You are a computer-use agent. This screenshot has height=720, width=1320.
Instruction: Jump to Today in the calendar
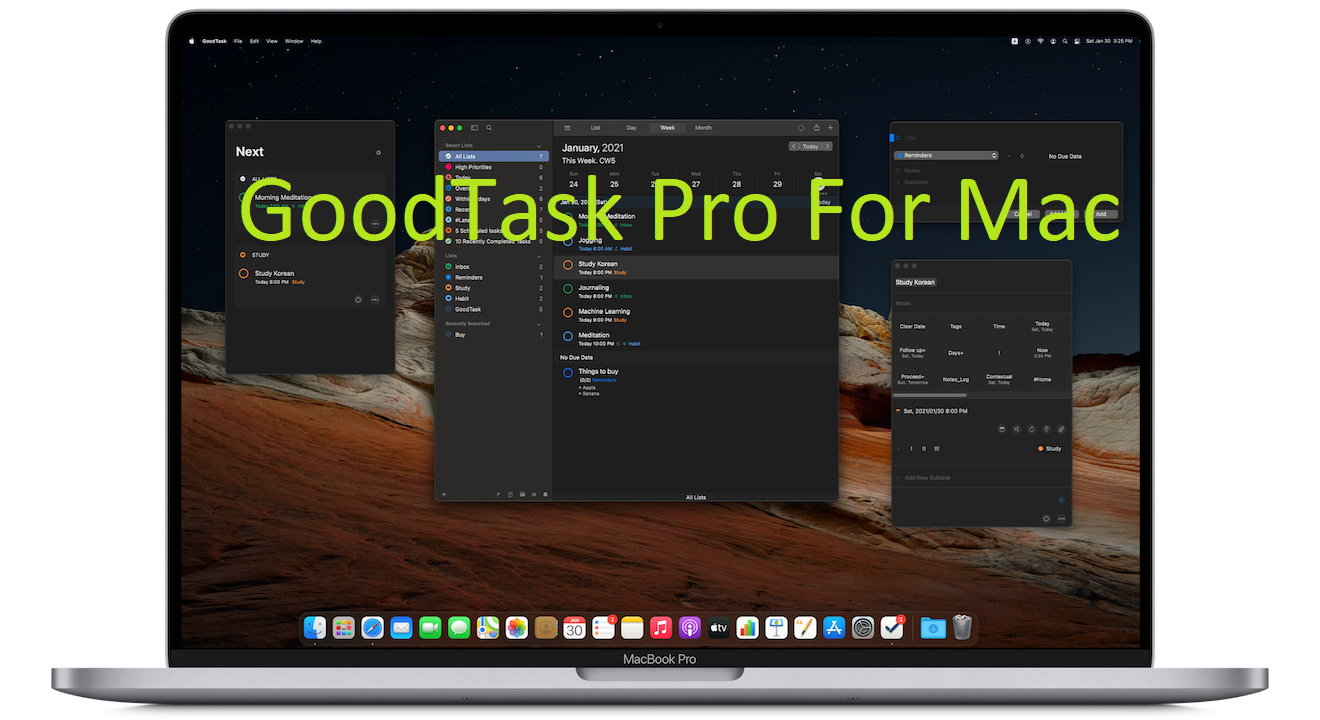coord(811,146)
